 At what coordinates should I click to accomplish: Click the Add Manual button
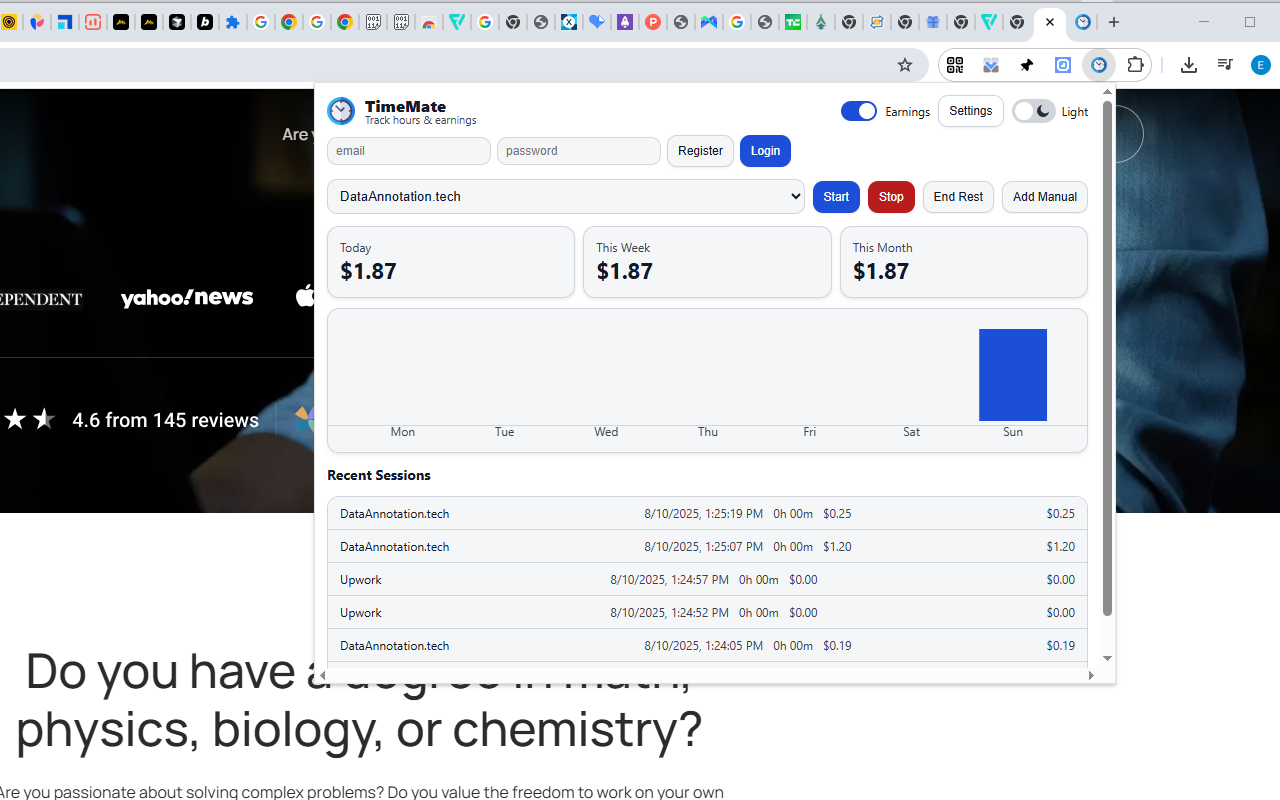(x=1045, y=197)
